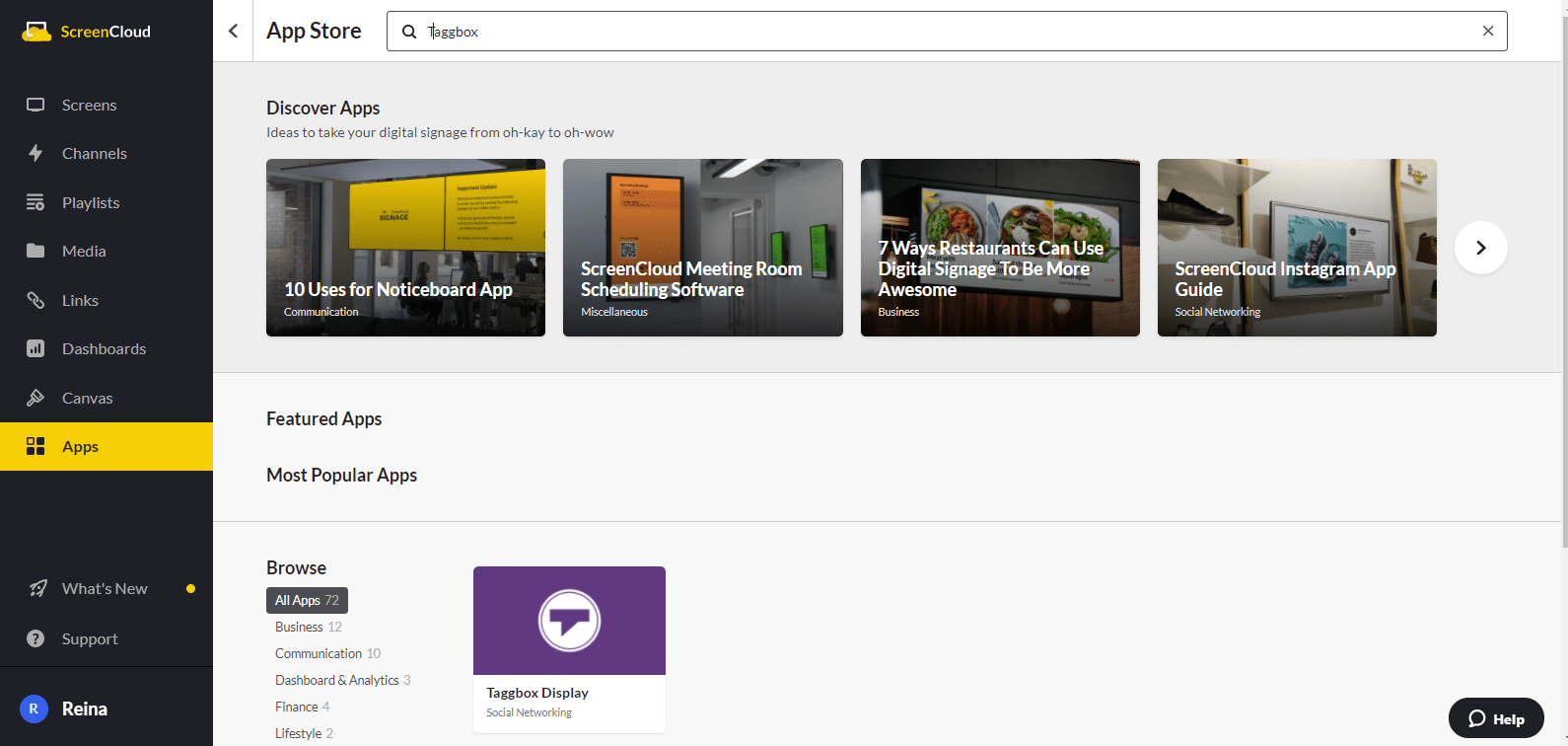Select the All Apps category filter
1568x746 pixels.
307,600
